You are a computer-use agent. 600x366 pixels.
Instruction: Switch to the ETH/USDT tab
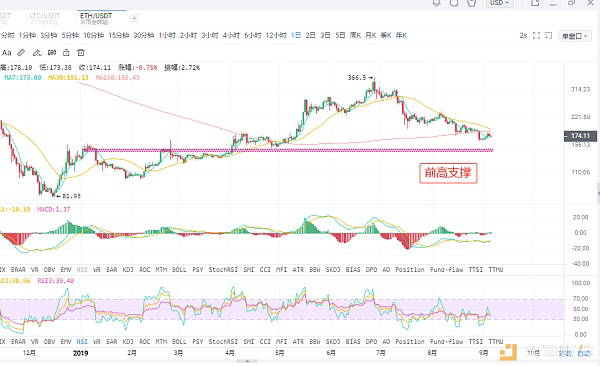click(x=96, y=18)
